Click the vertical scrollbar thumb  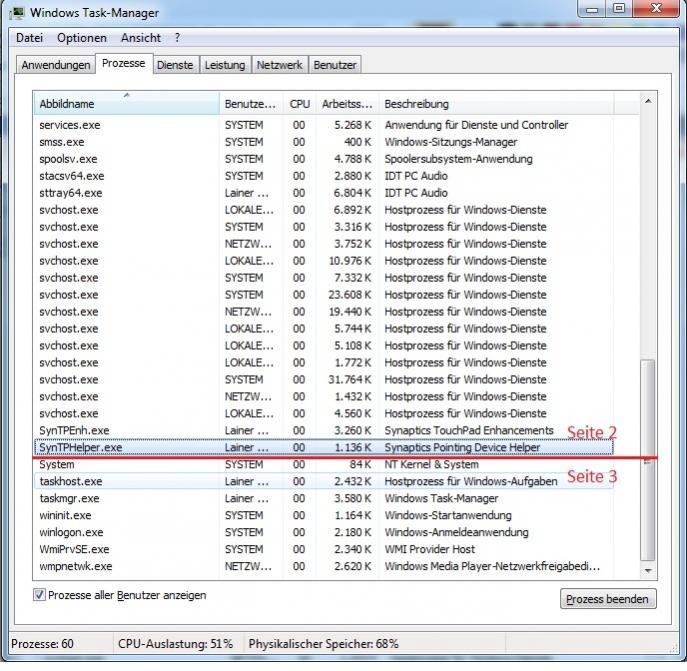pos(648,459)
